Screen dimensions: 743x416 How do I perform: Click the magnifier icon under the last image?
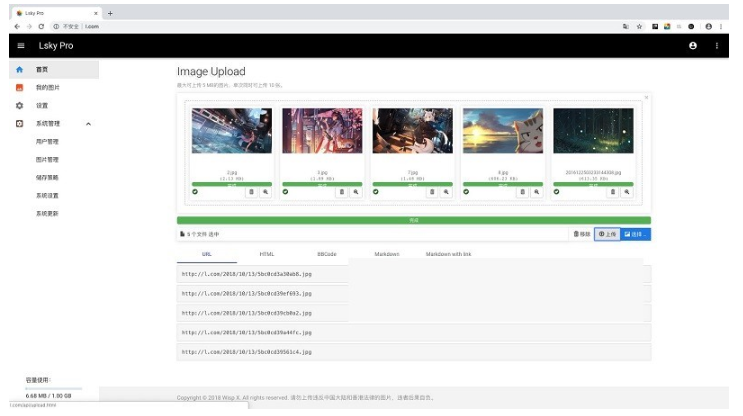click(x=627, y=191)
